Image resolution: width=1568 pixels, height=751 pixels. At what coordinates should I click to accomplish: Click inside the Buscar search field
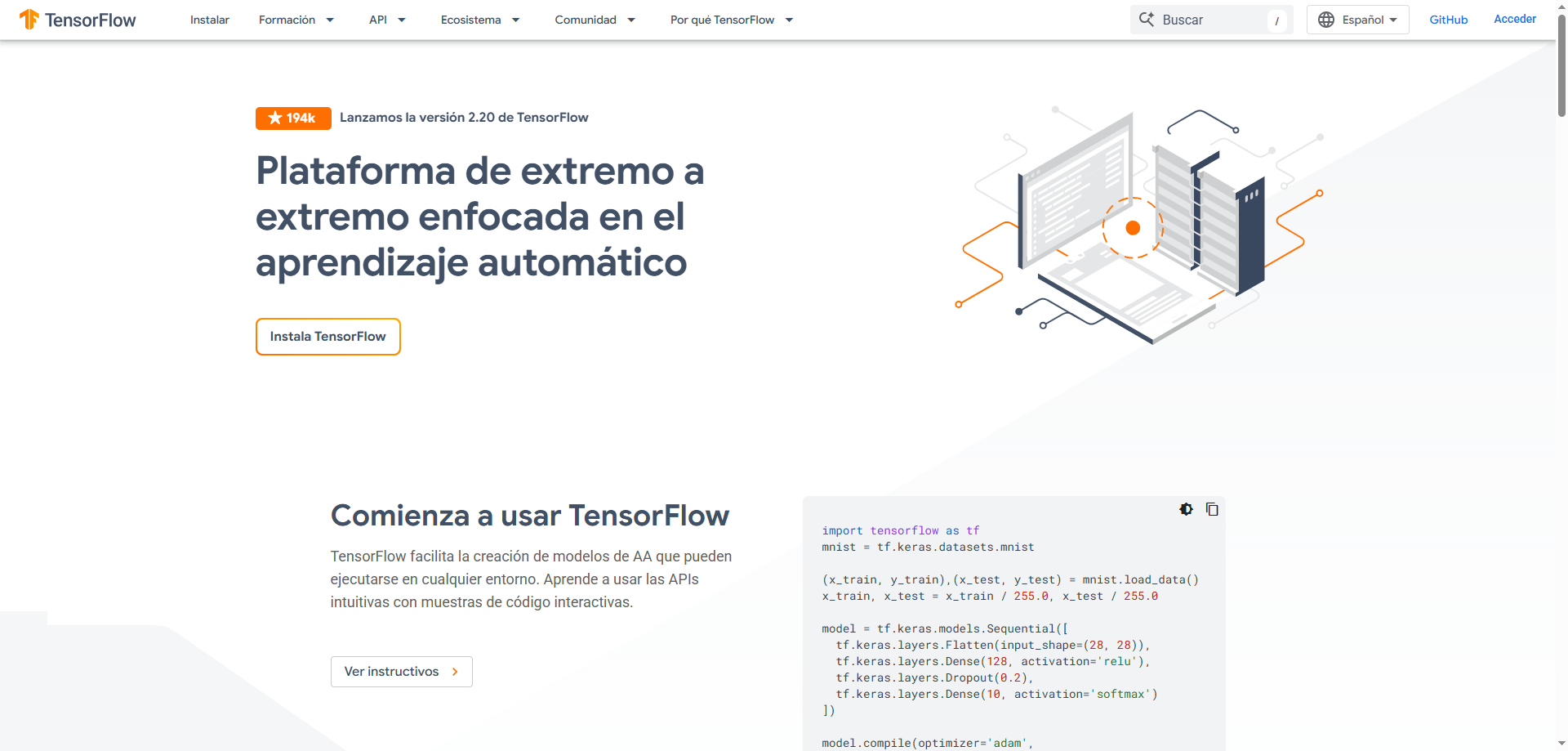tap(1200, 19)
